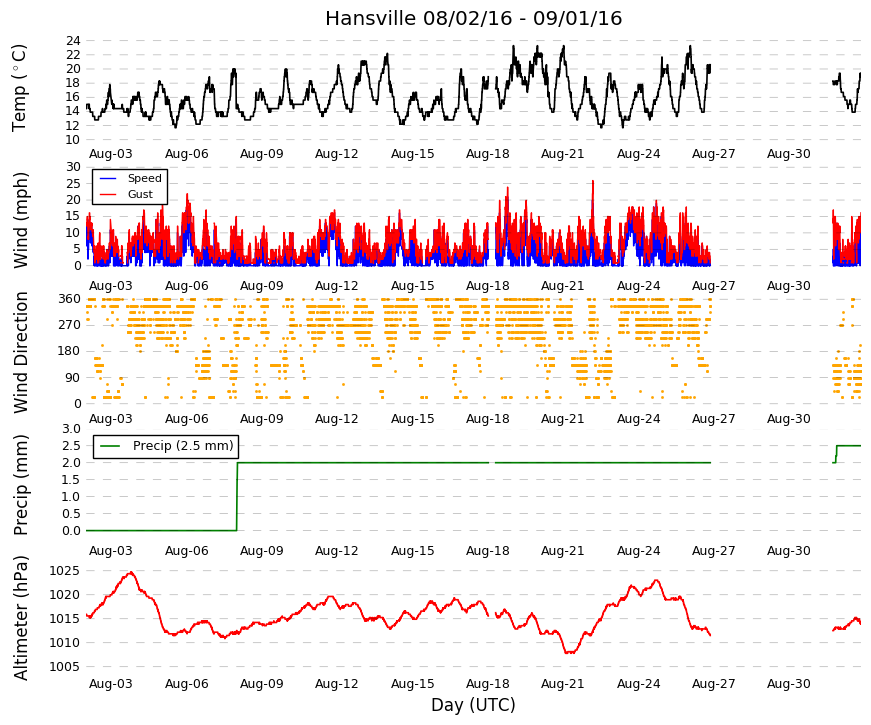Click the Wind Direction axis label
Screen dimensions: 871x725
coord(20,352)
